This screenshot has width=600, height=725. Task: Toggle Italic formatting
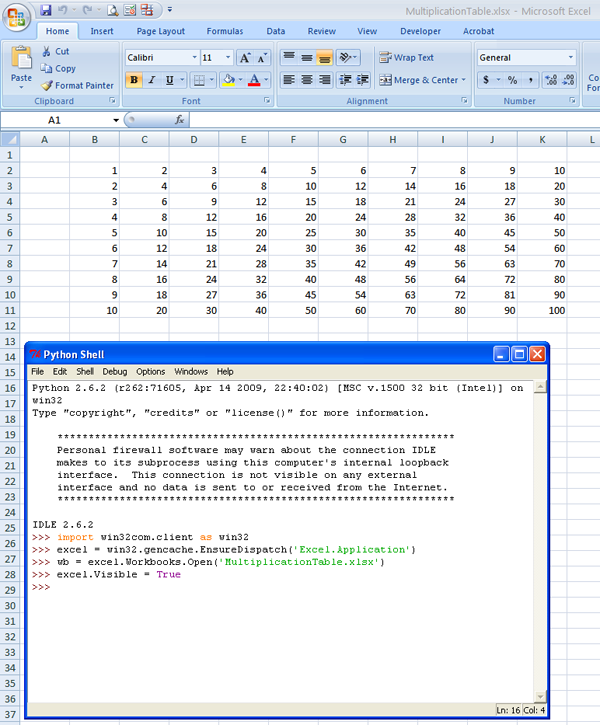tap(152, 80)
